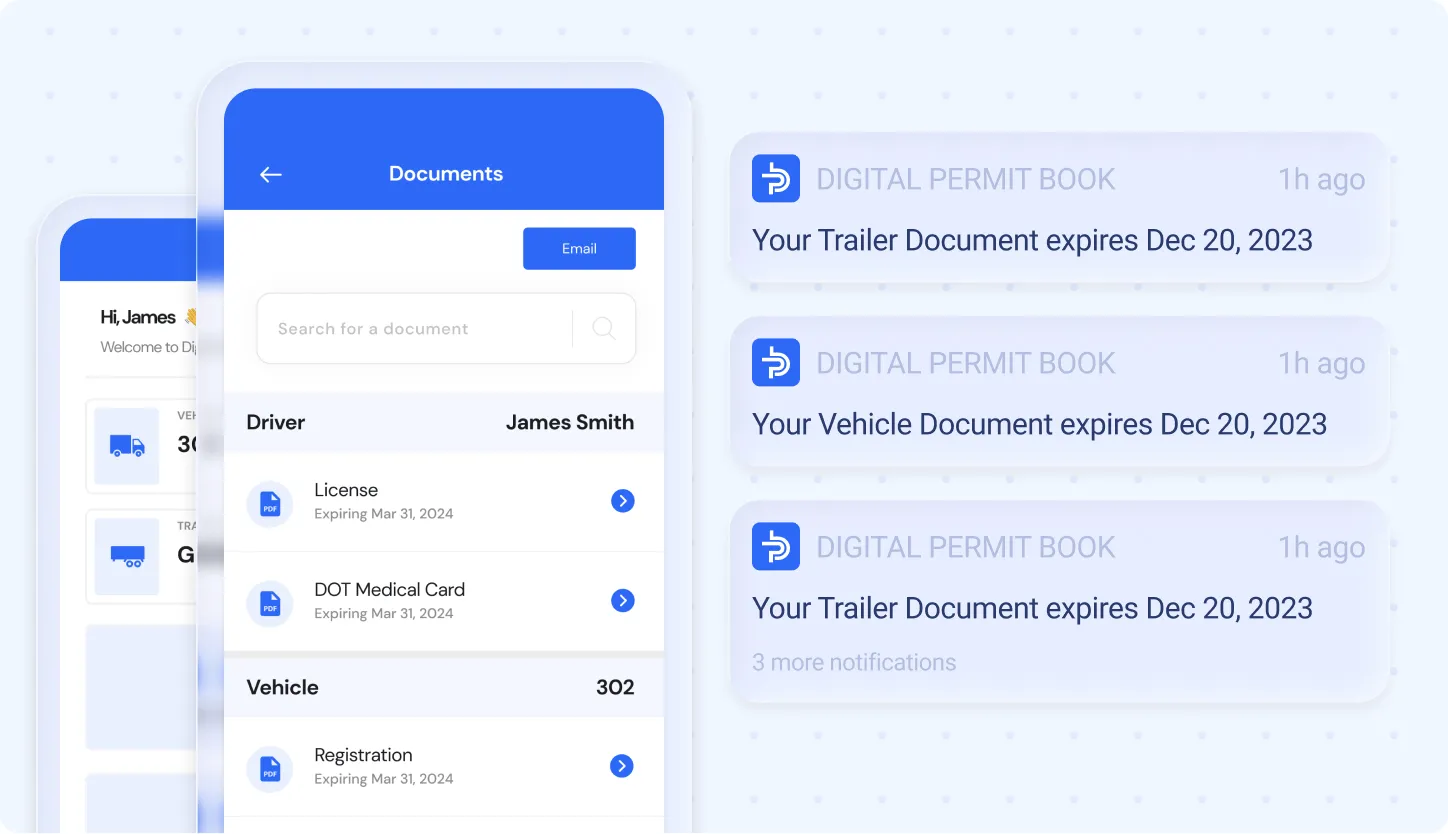
Task: Select the Trailer Document expiry notification
Action: pos(1032,240)
